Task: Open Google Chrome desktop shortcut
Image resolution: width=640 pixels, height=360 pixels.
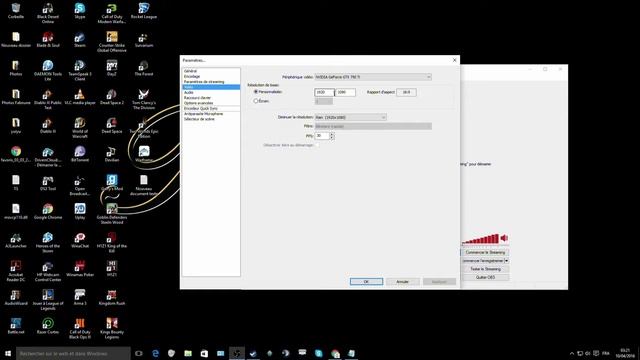Action: click(x=48, y=211)
